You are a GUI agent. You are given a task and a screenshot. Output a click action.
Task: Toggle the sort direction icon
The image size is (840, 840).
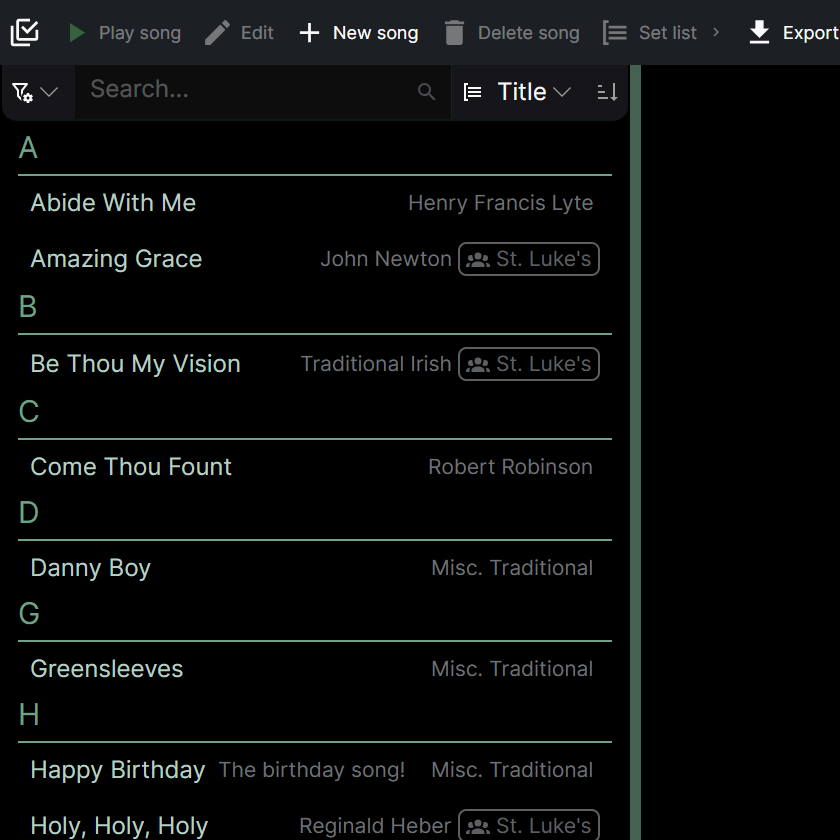click(x=608, y=92)
